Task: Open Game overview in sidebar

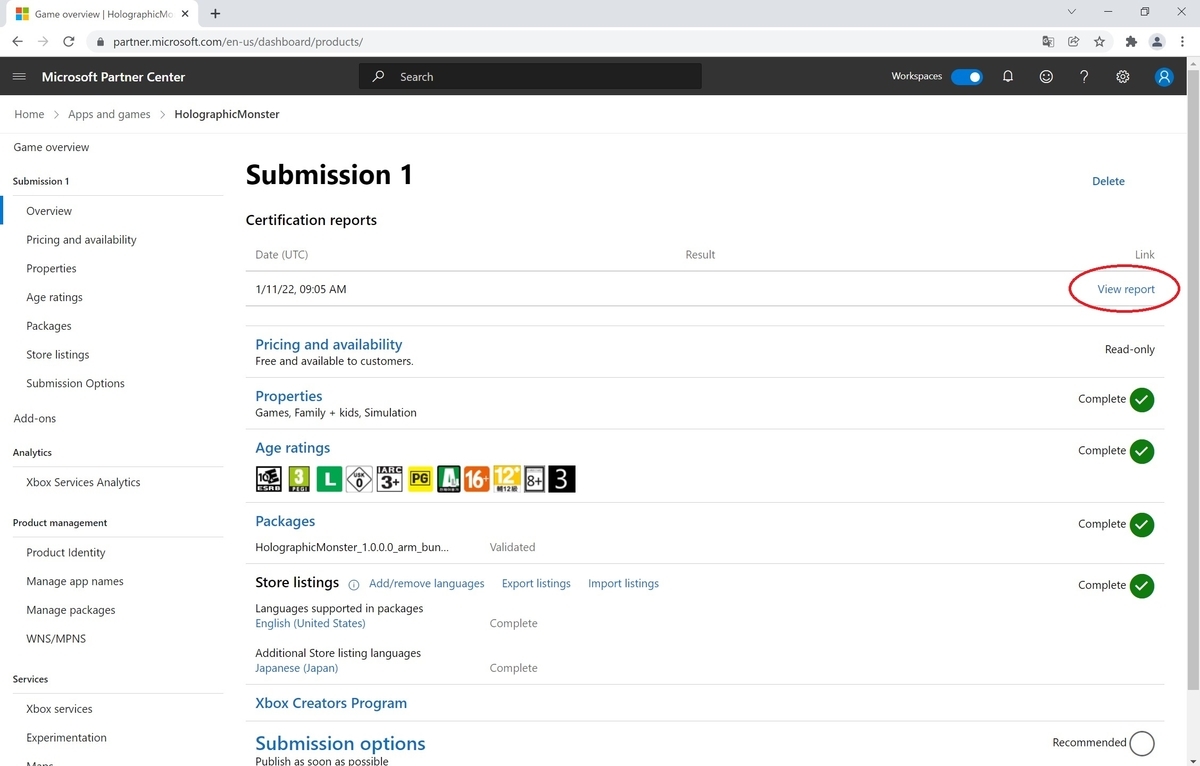Action: [51, 147]
